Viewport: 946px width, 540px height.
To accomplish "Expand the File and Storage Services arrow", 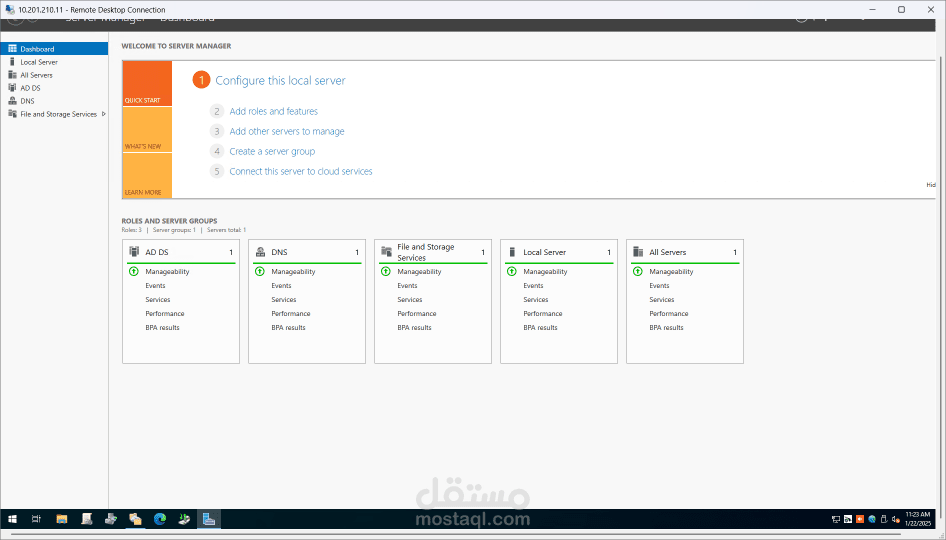I will click(104, 114).
